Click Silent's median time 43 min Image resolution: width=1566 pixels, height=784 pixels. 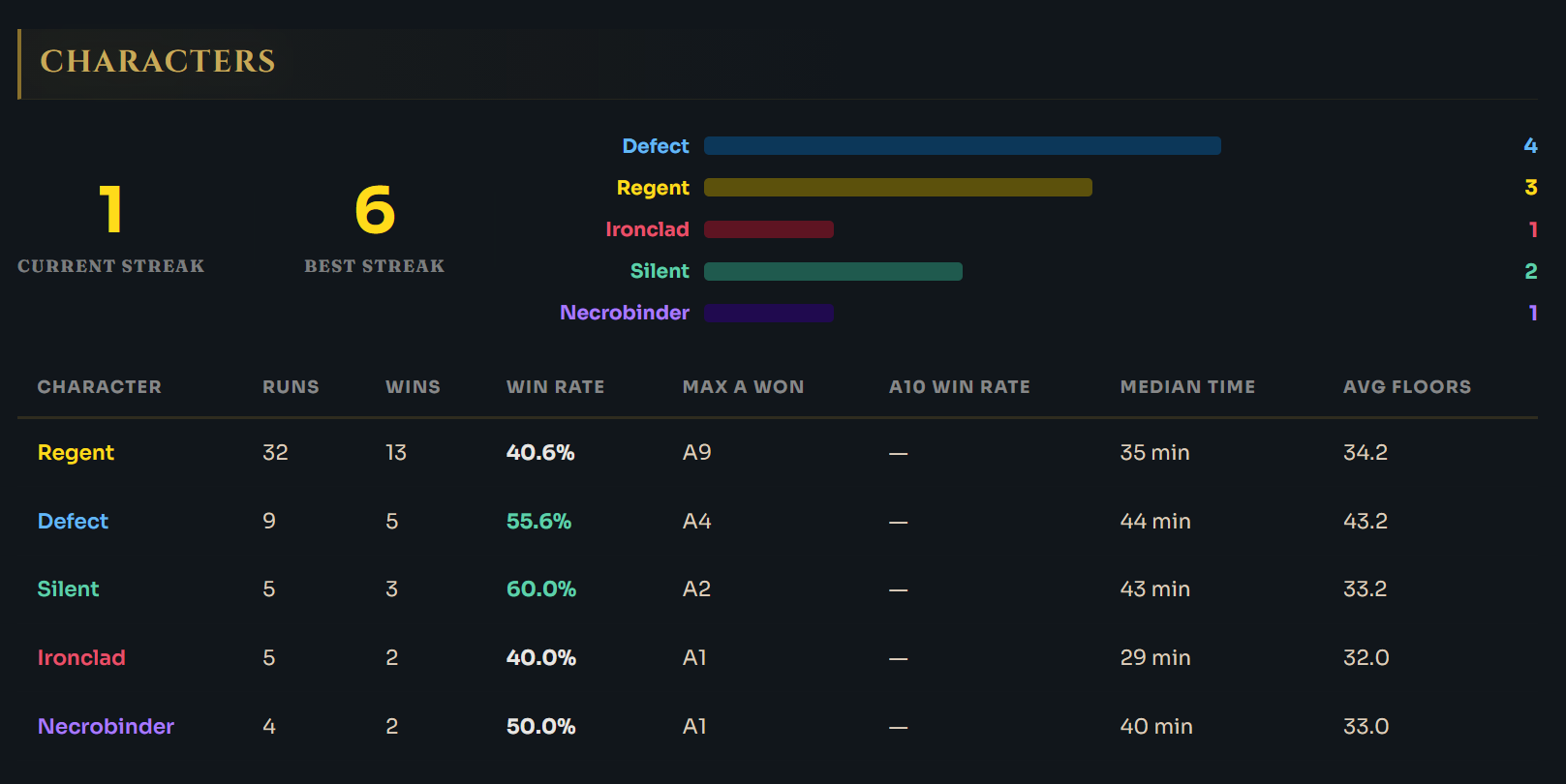(x=1155, y=589)
